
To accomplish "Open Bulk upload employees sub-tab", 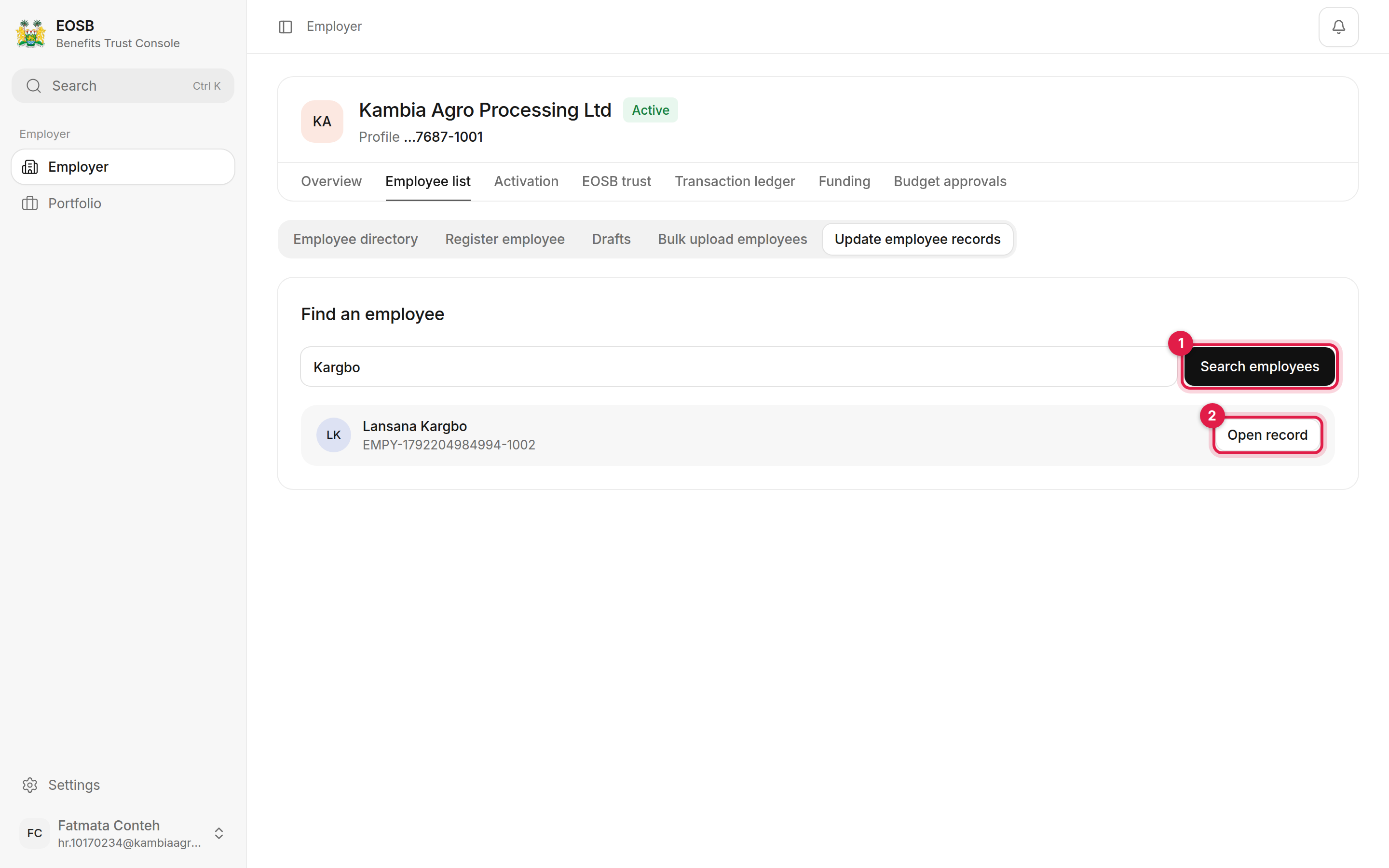I will [x=733, y=239].
